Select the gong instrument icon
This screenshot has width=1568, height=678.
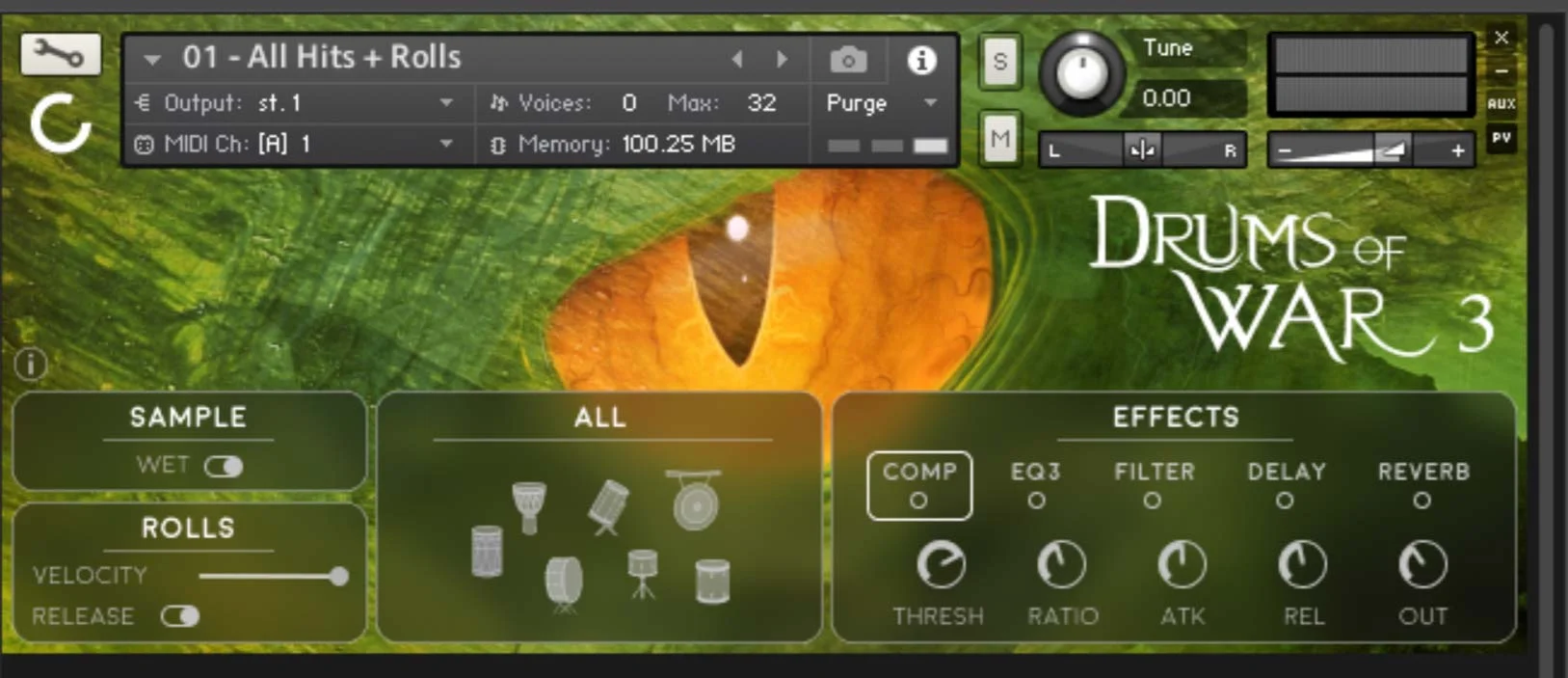[695, 500]
